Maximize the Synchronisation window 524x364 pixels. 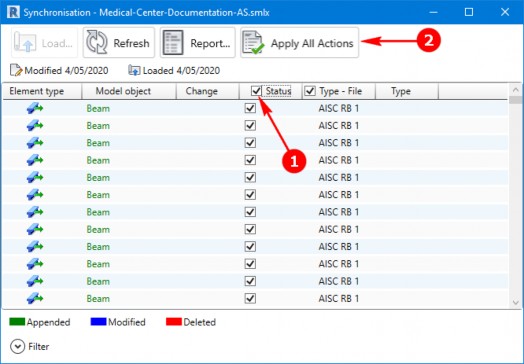click(x=469, y=12)
